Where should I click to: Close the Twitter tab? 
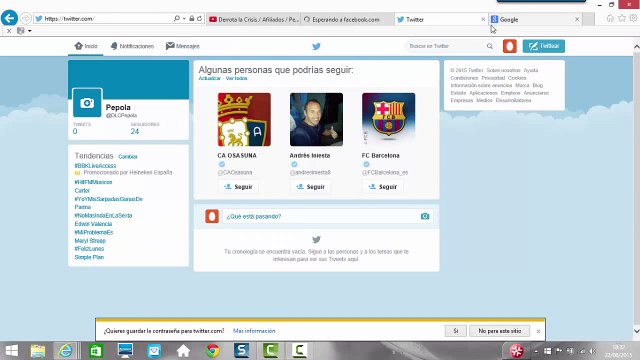click(x=483, y=19)
